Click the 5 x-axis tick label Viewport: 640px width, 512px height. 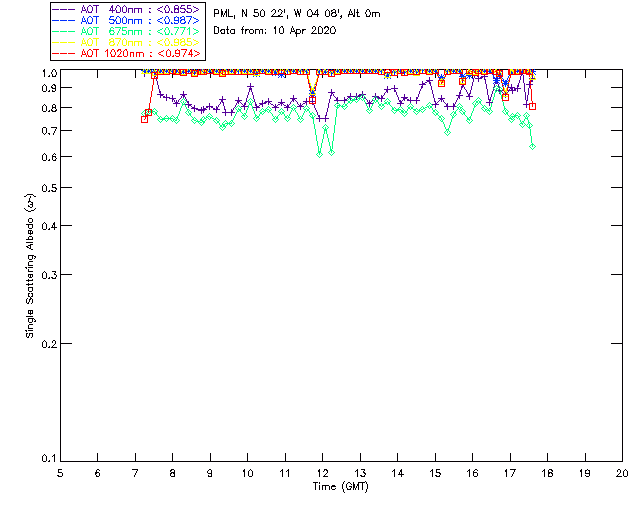[x=60, y=474]
